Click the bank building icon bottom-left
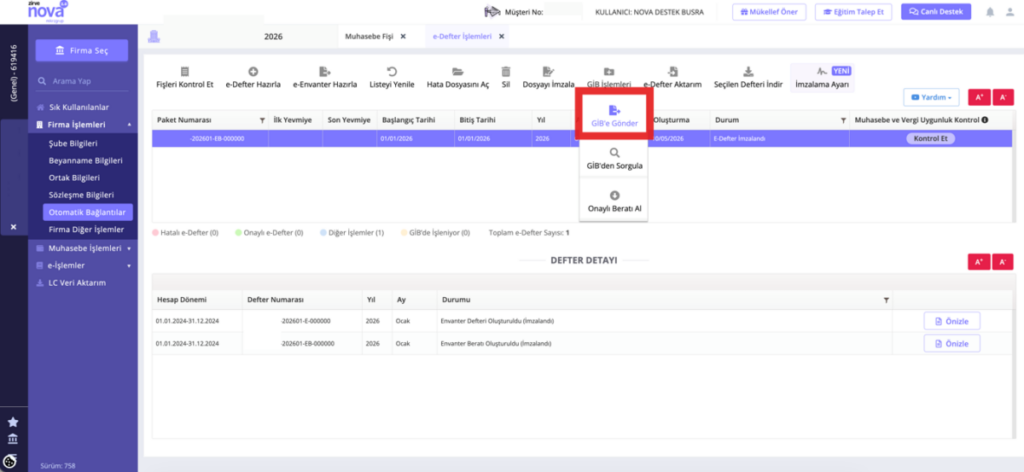This screenshot has width=1024, height=472. click(13, 439)
